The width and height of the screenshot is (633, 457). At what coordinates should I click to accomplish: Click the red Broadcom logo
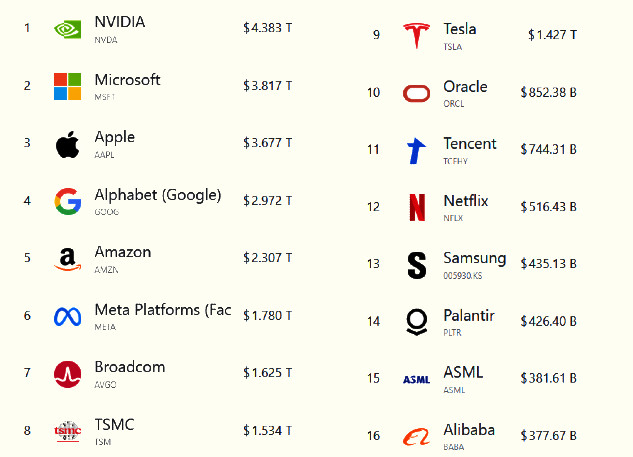pyautogui.click(x=67, y=374)
